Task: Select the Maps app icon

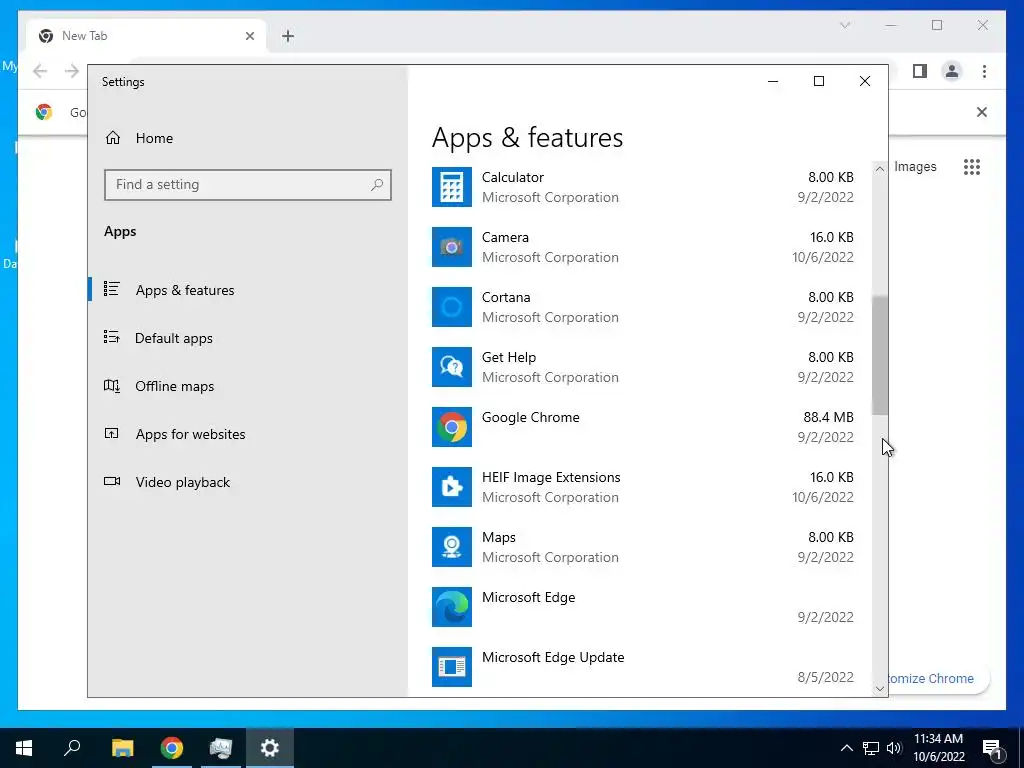Action: (451, 547)
